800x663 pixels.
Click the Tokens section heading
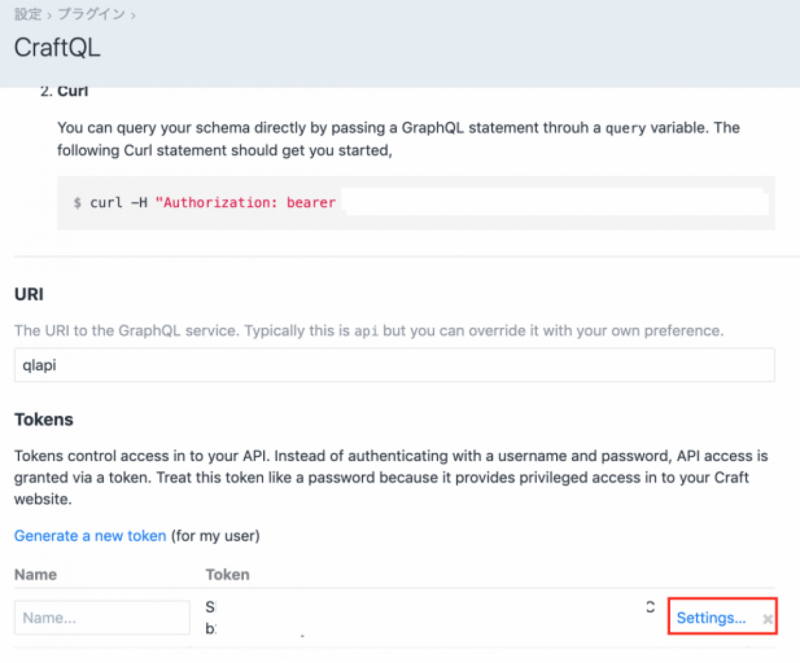coord(44,420)
